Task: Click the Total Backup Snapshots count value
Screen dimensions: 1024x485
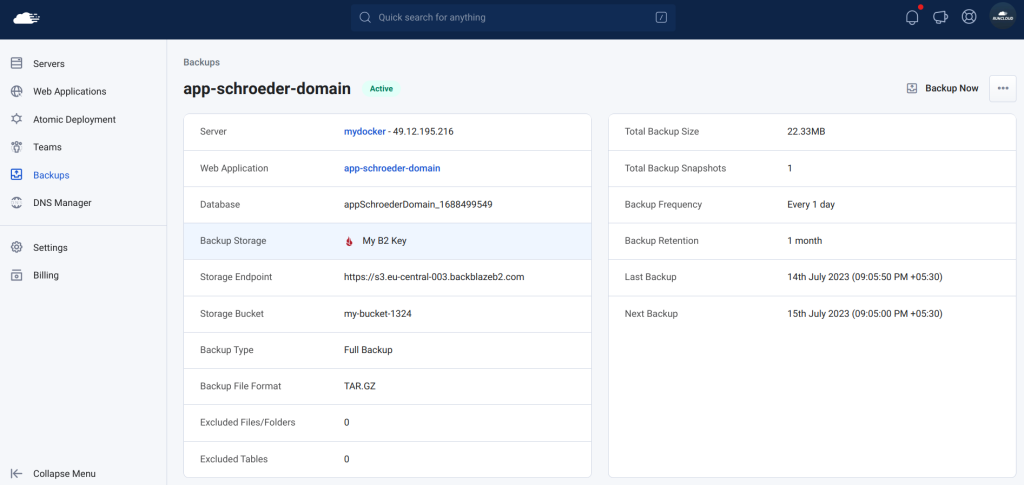Action: (x=790, y=168)
